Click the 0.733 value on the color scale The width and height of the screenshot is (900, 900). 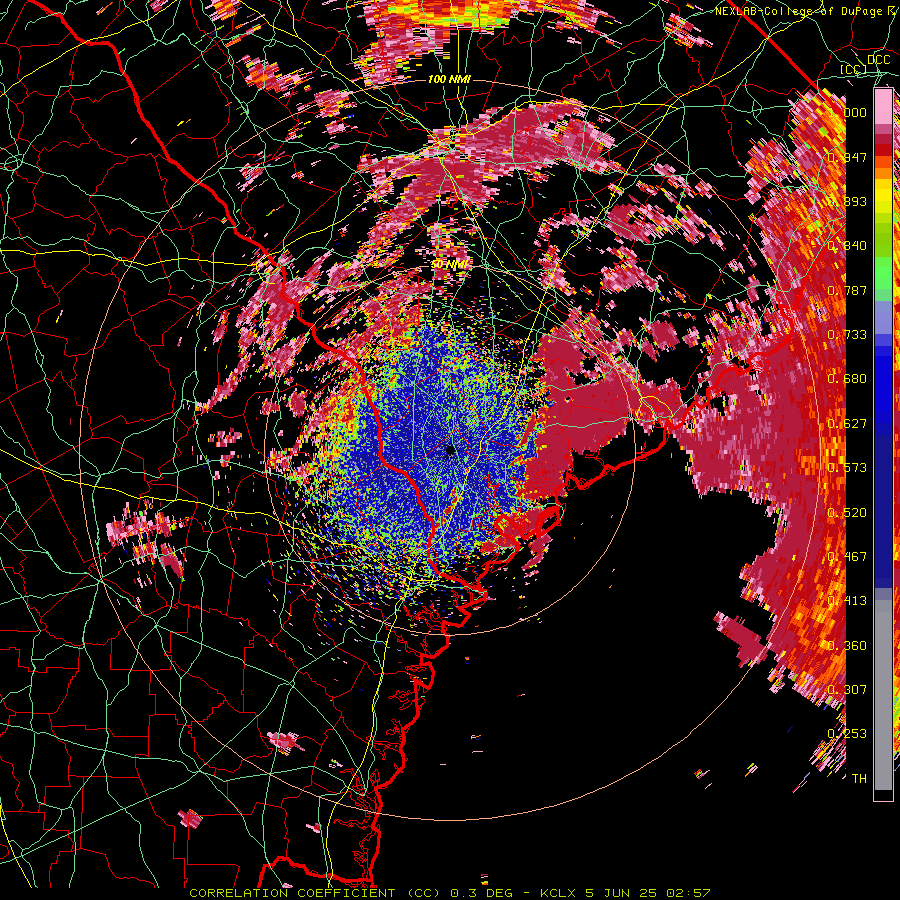(x=847, y=335)
